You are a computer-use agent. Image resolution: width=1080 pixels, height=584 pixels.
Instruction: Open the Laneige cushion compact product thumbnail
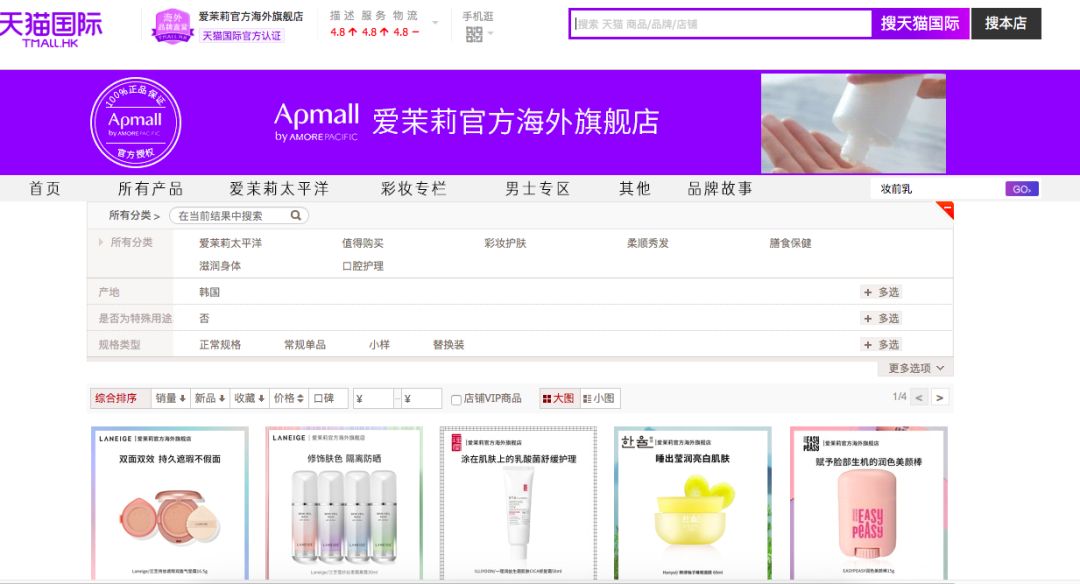coord(169,503)
